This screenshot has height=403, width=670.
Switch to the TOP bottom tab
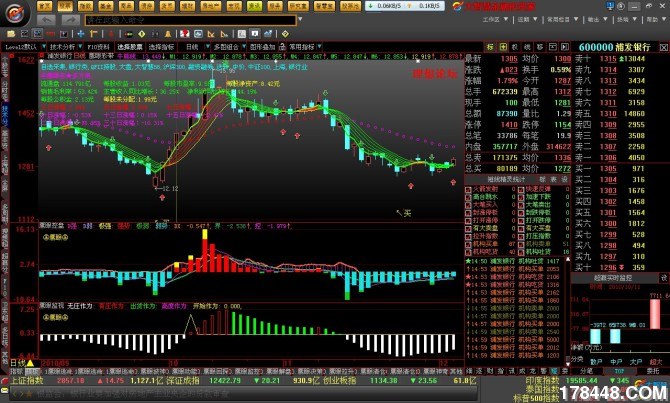(x=619, y=371)
